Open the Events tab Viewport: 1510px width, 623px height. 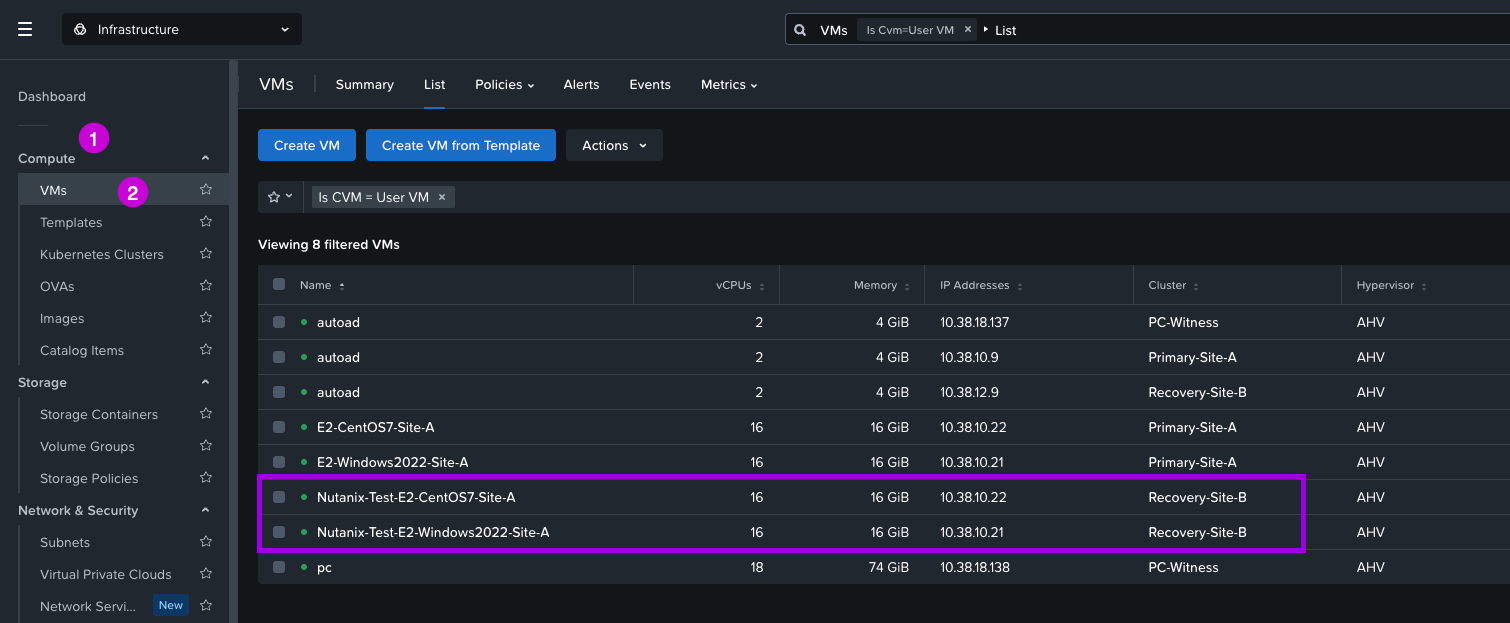650,85
